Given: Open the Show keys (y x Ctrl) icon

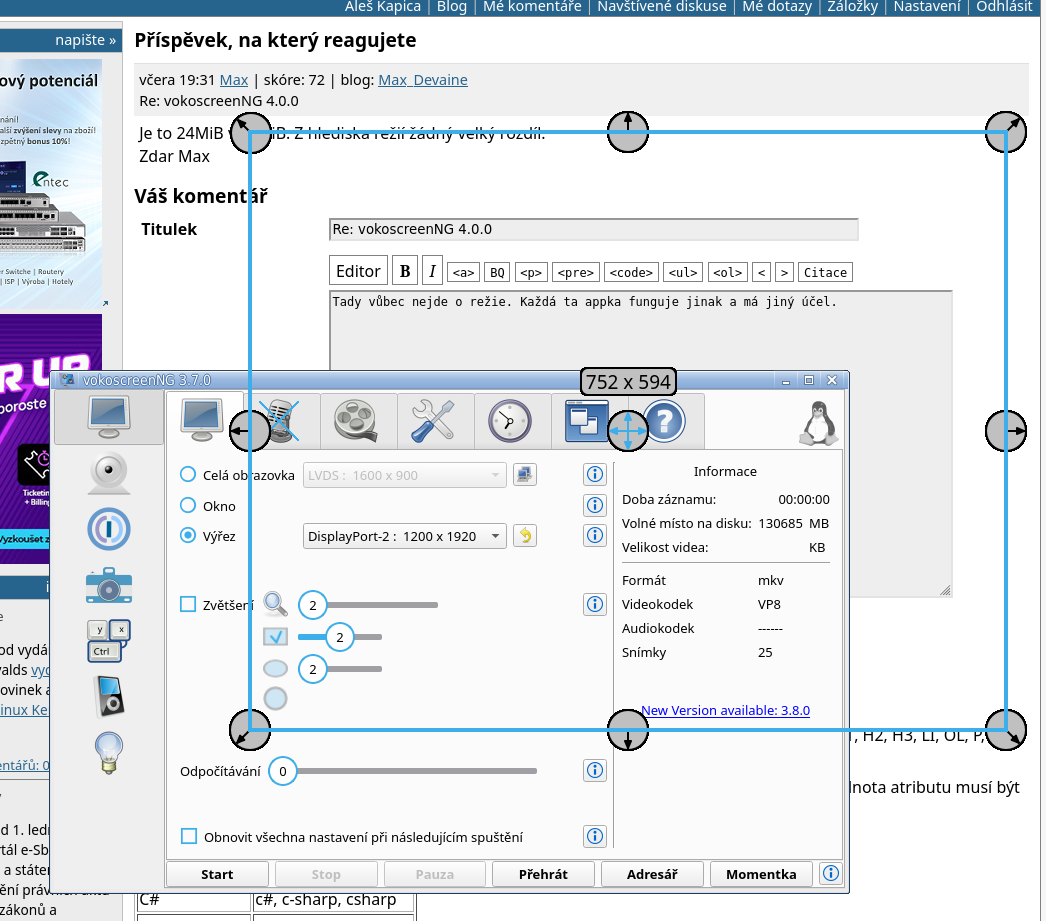Looking at the screenshot, I should coord(109,641).
